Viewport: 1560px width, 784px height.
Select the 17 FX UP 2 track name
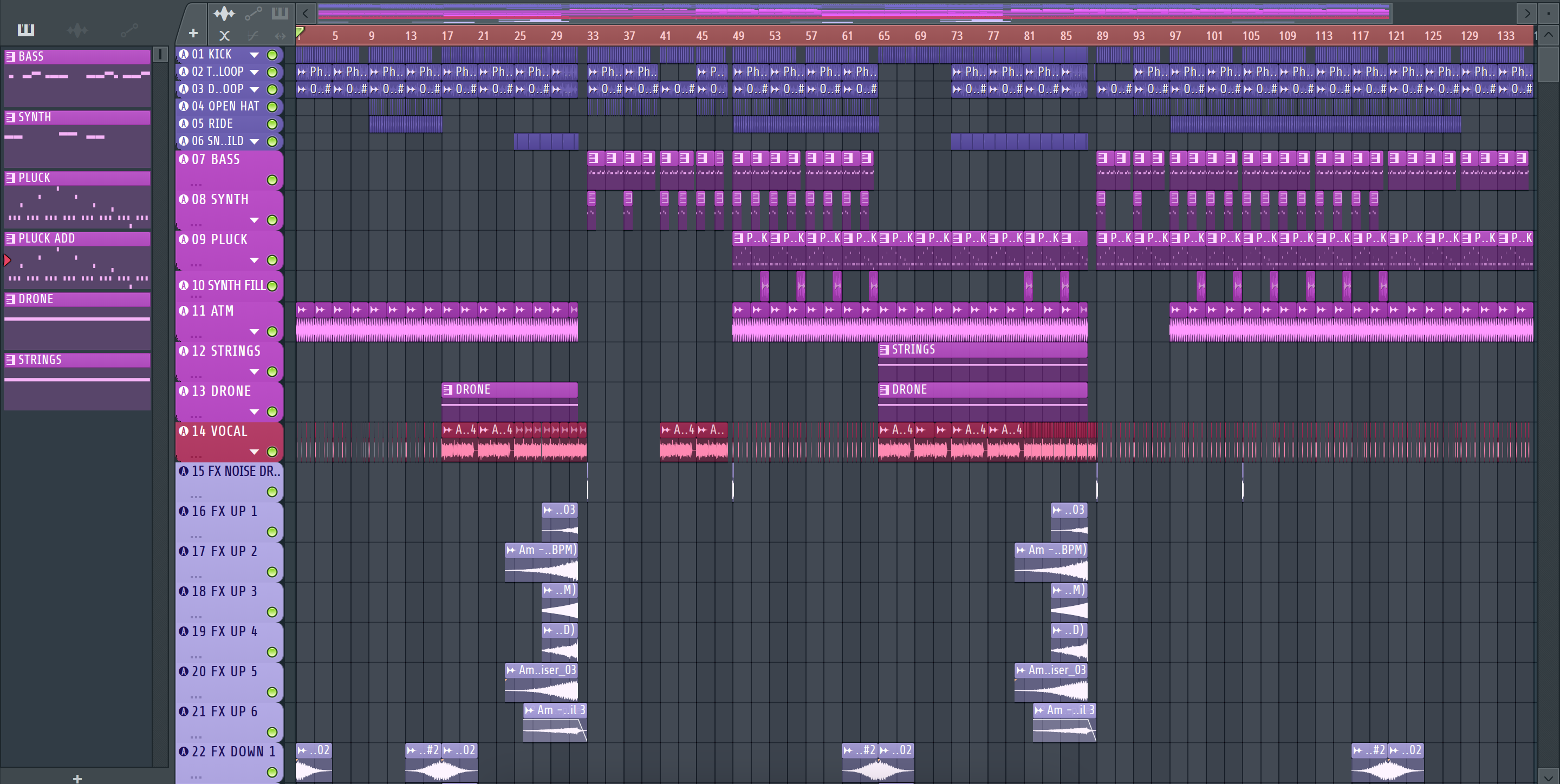tap(225, 551)
